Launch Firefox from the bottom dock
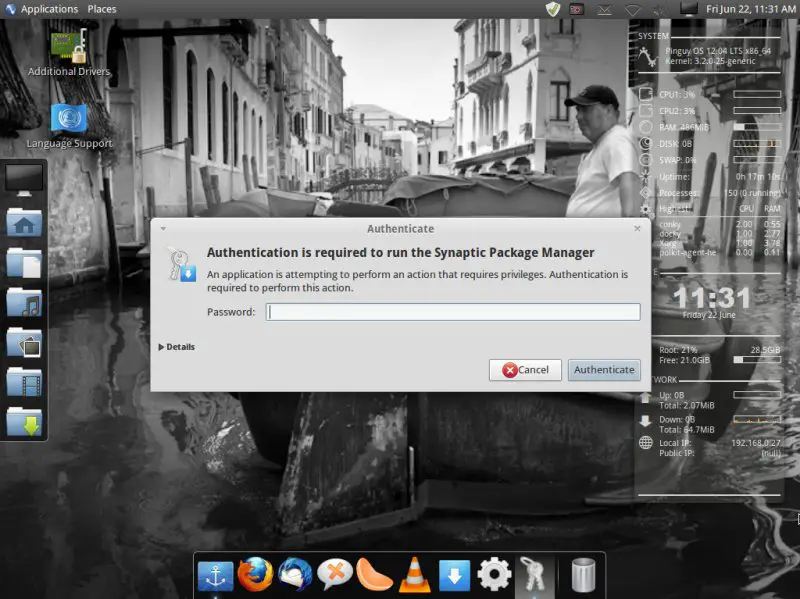Image resolution: width=800 pixels, height=599 pixels. 255,575
